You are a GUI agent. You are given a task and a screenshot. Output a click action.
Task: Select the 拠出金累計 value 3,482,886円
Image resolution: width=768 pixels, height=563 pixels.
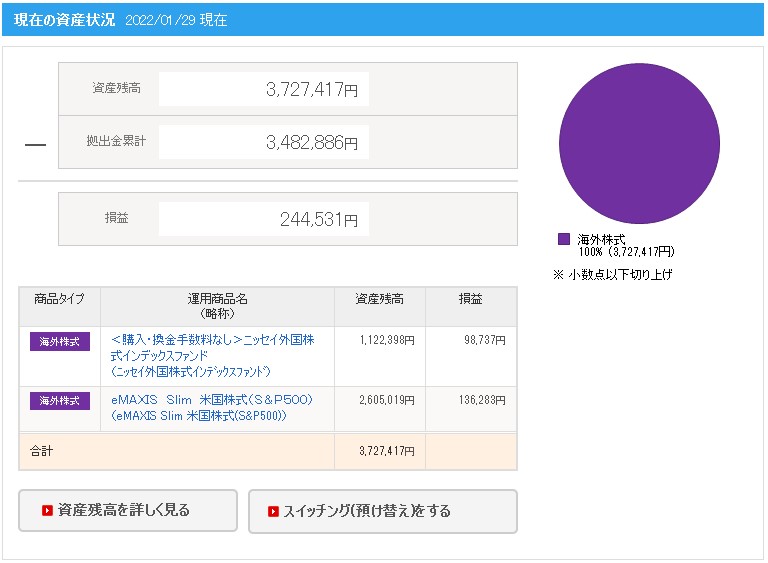(312, 142)
